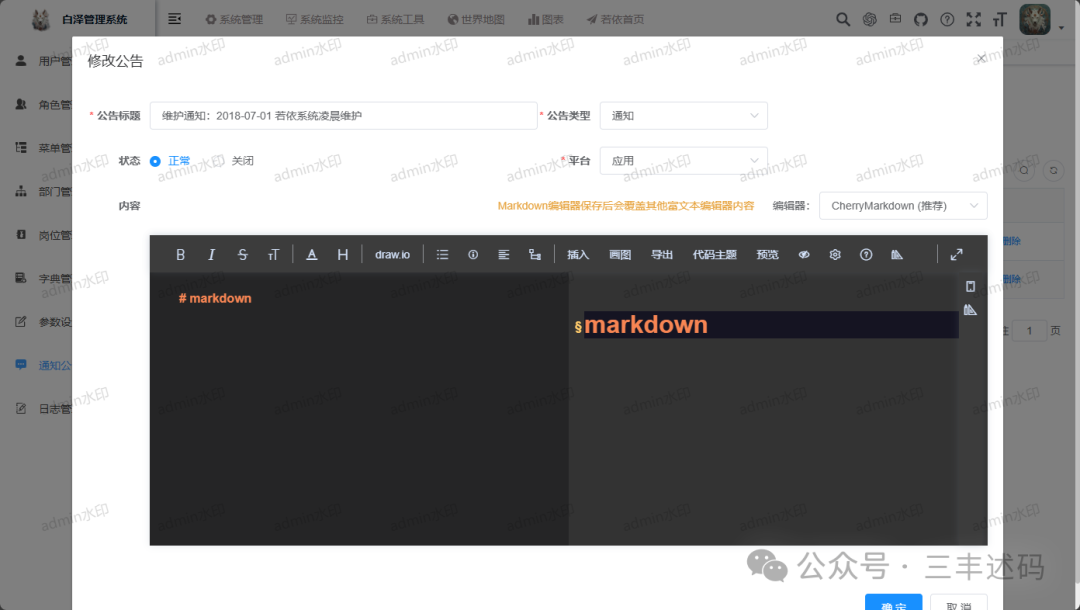Viewport: 1080px width, 610px height.
Task: Click 预览 in the editor toolbar
Action: (767, 255)
